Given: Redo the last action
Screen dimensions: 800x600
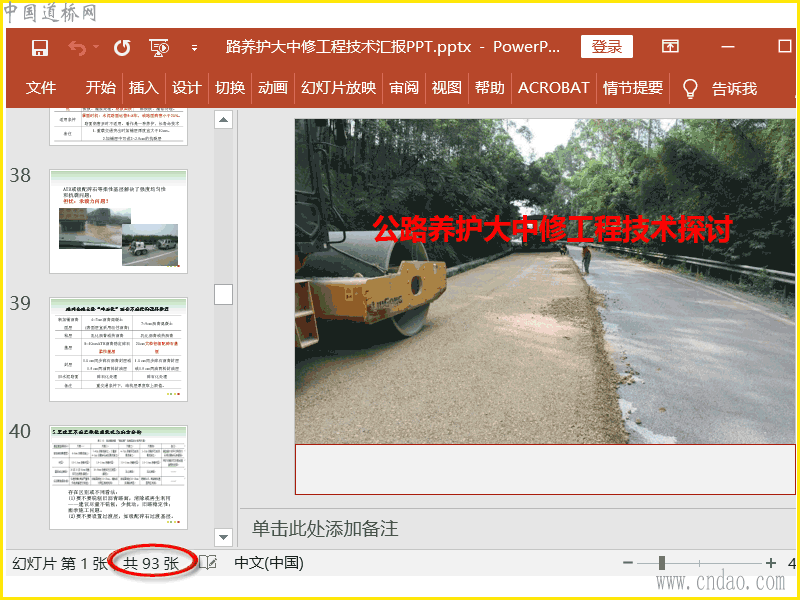Looking at the screenshot, I should pyautogui.click(x=122, y=48).
